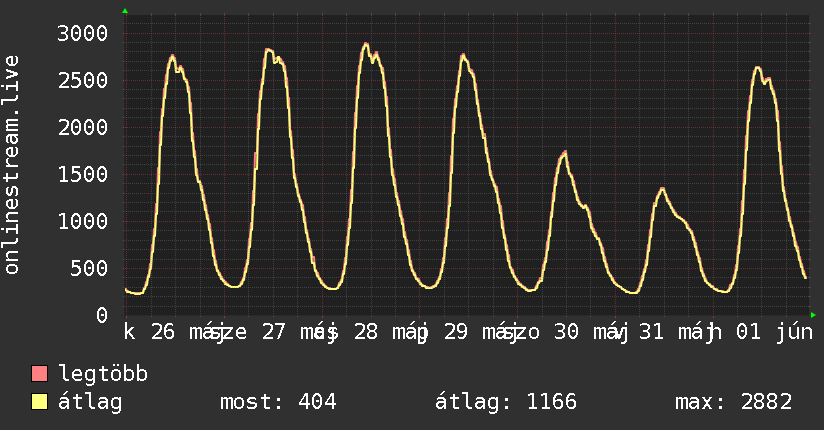The width and height of the screenshot is (824, 430).
Task: Click the 1500 y-axis label
Action: [x=83, y=174]
